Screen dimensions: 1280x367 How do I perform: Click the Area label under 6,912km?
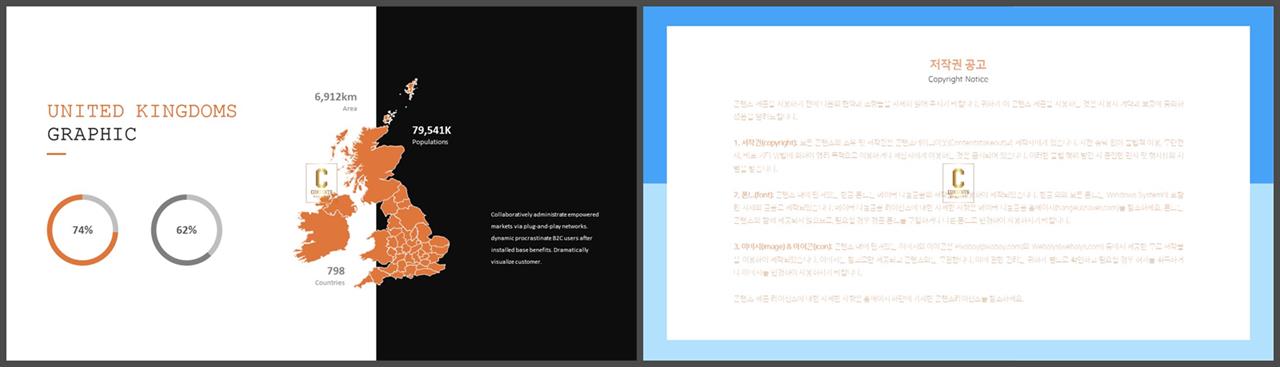point(349,108)
